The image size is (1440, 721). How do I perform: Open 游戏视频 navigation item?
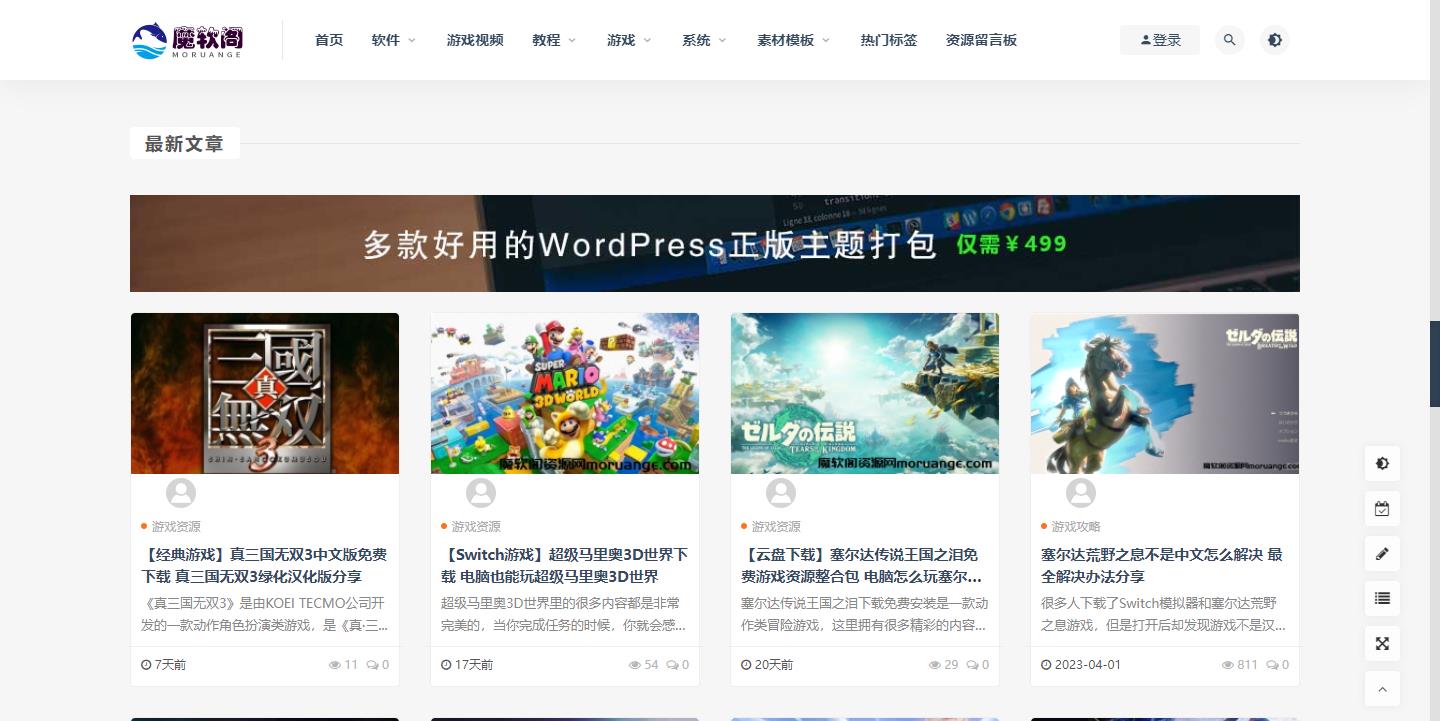[475, 40]
